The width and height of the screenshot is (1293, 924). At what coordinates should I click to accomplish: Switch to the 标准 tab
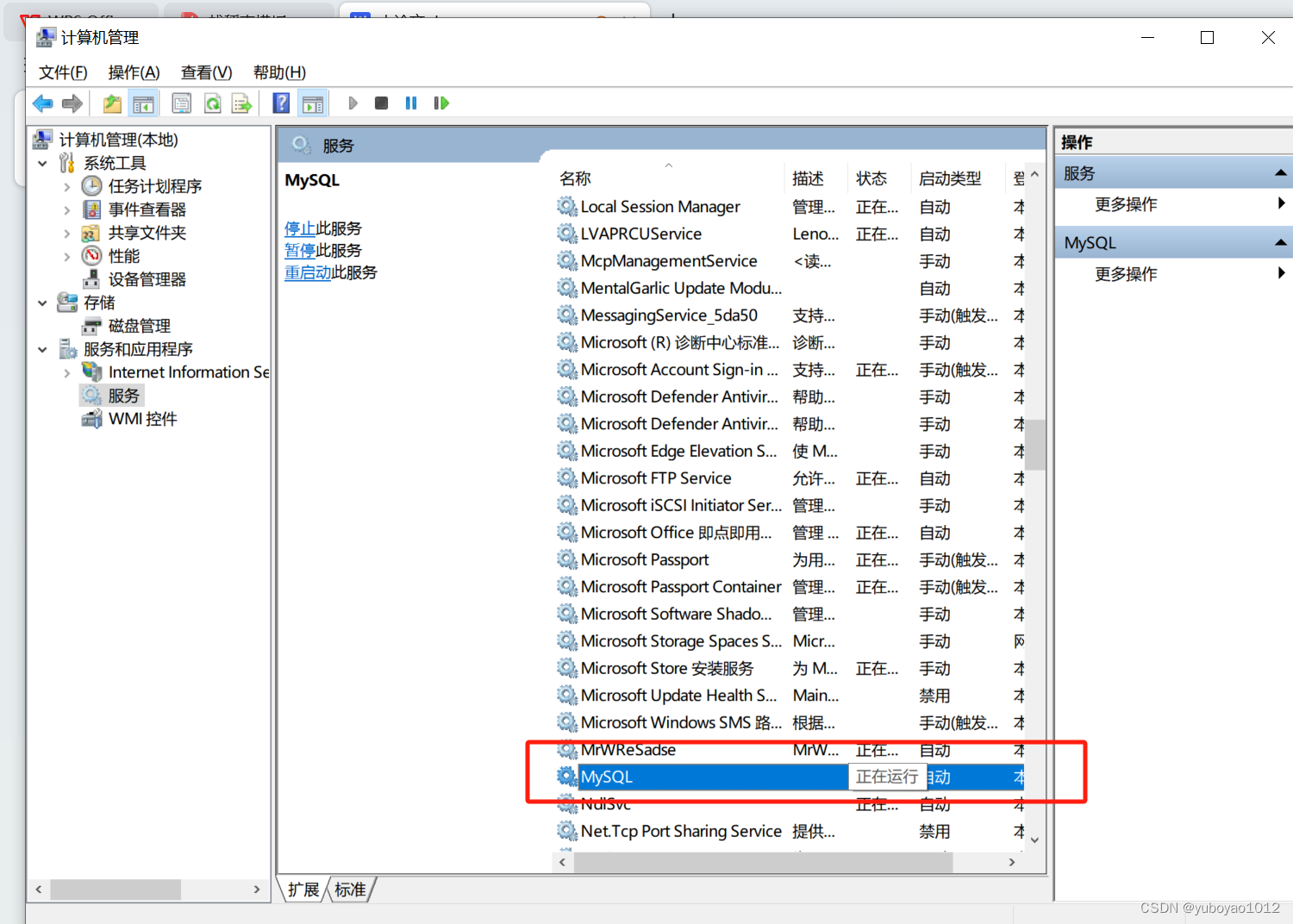click(350, 890)
